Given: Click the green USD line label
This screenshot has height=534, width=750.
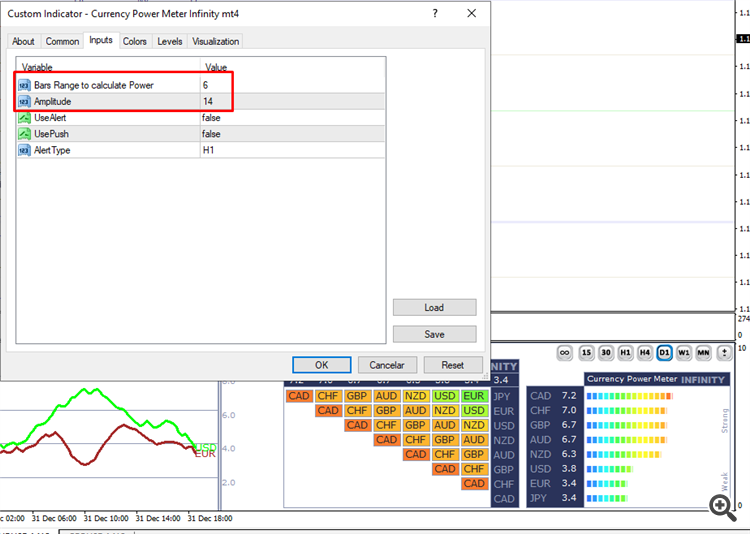Looking at the screenshot, I should [x=206, y=447].
